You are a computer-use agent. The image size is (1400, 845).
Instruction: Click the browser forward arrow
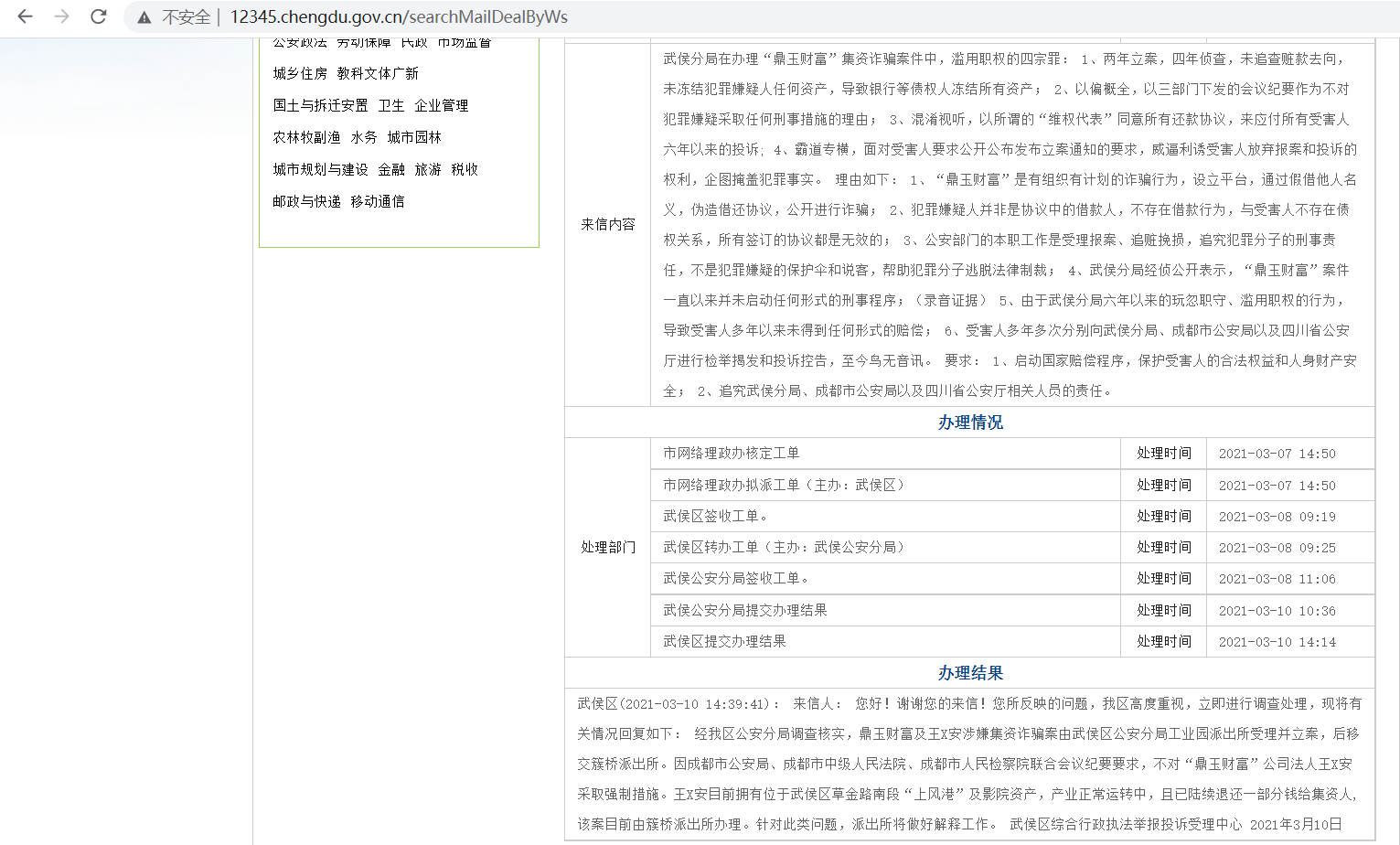coord(61,16)
